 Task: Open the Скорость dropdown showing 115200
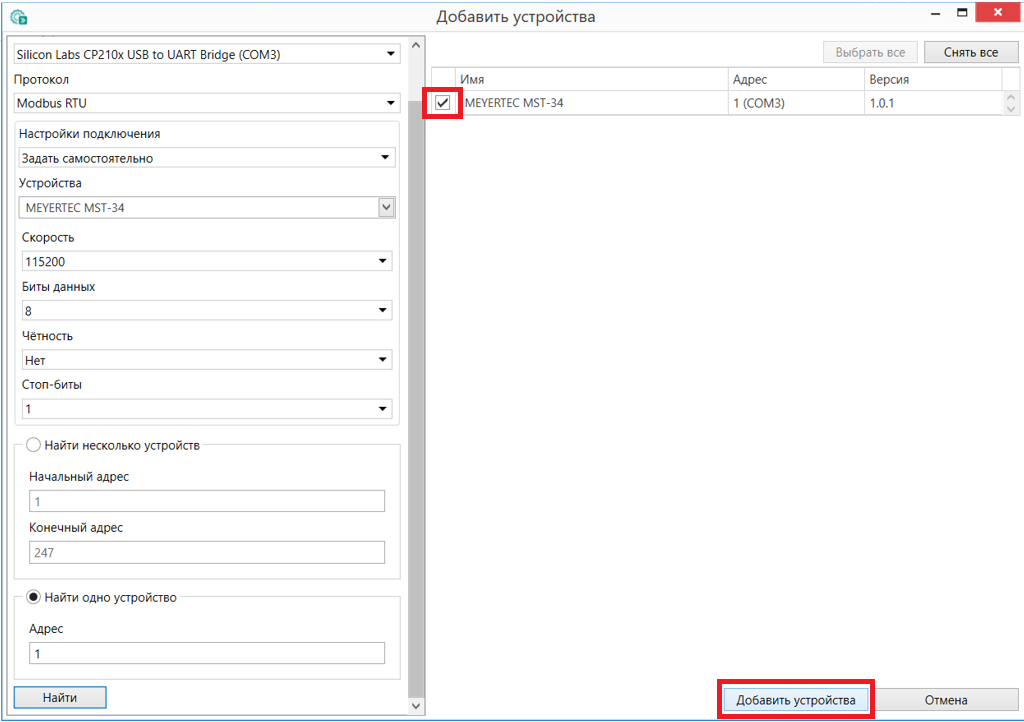click(206, 261)
